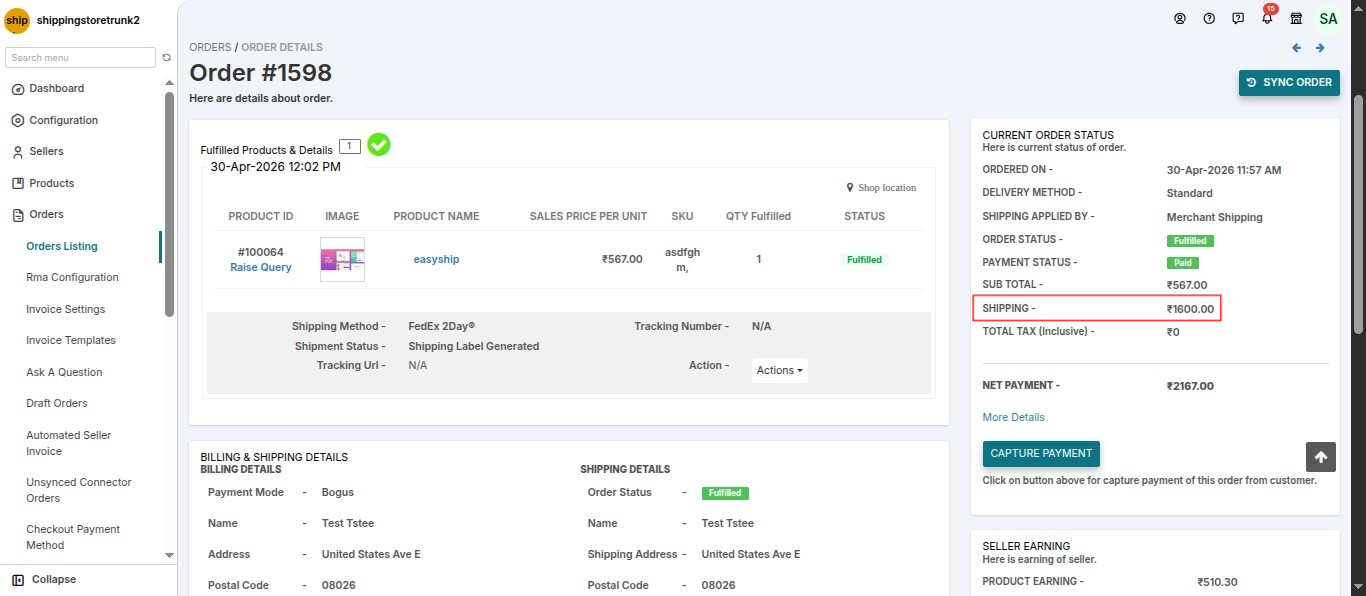This screenshot has height=596, width=1366.
Task: Go to previous order with left arrow
Action: pos(1297,48)
